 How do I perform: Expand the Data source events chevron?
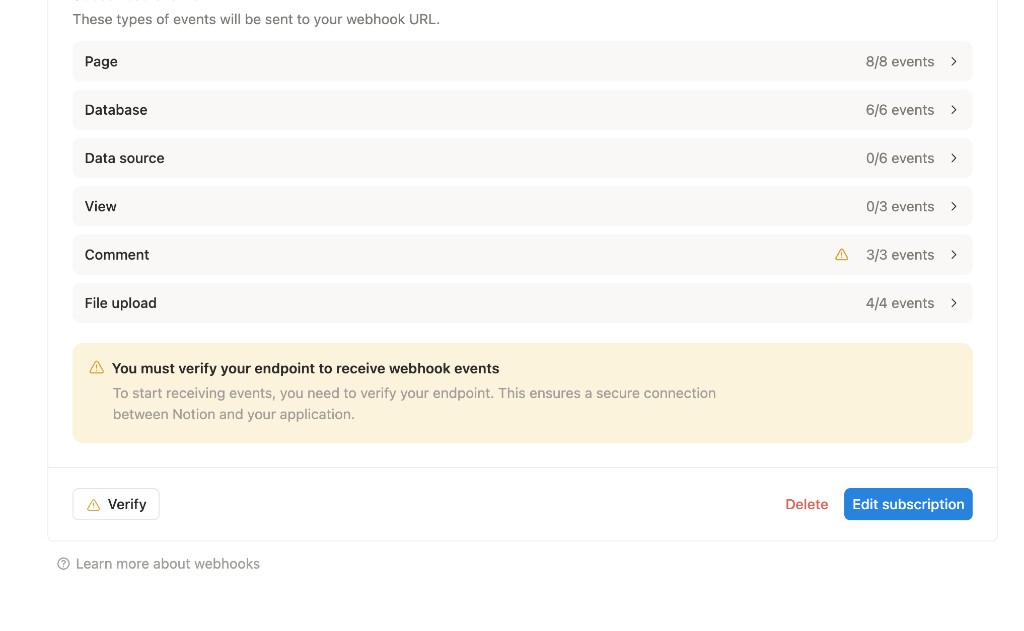(953, 158)
